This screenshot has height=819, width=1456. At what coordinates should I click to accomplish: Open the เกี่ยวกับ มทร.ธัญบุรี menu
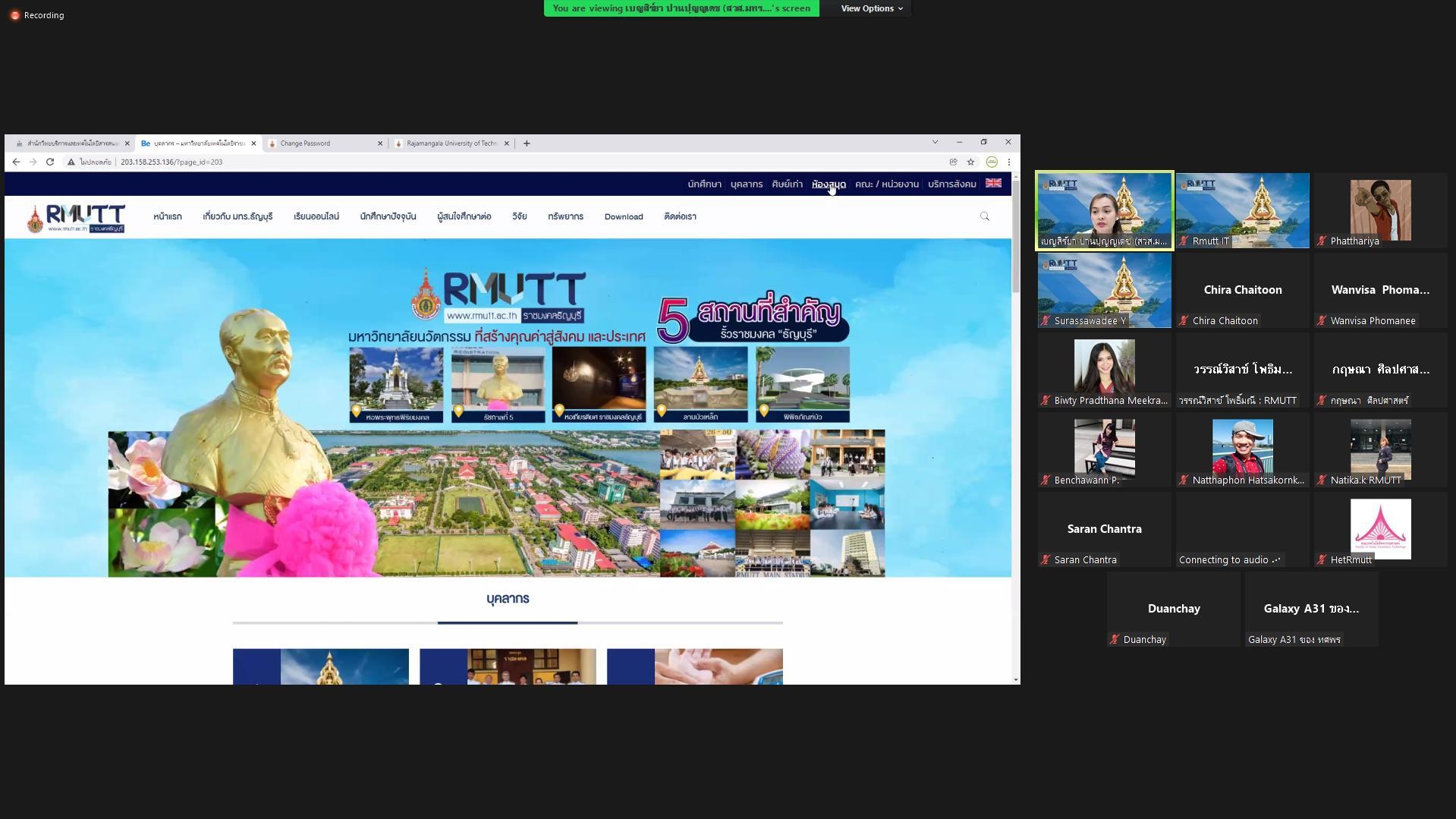237,217
